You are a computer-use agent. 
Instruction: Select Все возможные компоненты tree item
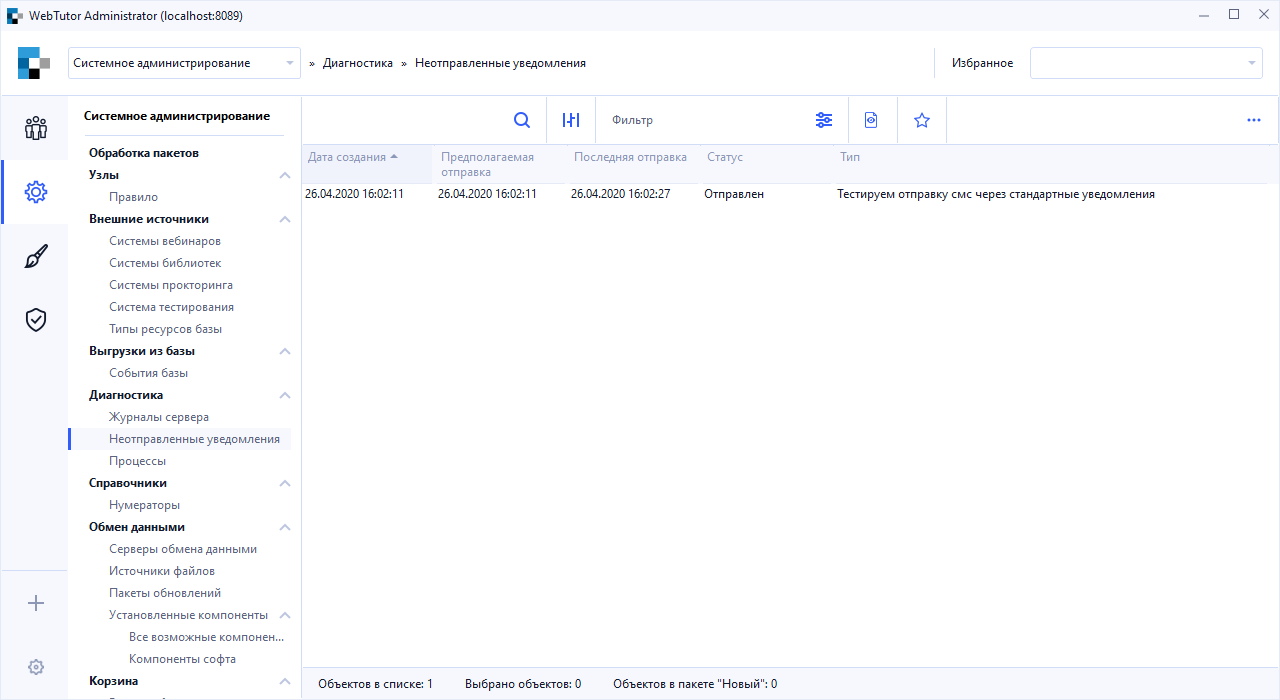tap(206, 637)
